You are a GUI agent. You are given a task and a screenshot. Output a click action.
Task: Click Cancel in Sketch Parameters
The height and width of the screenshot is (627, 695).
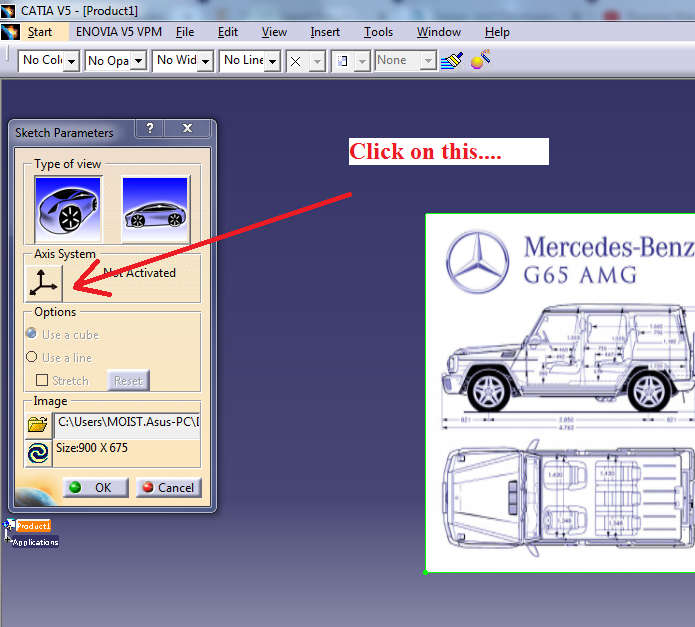click(168, 487)
